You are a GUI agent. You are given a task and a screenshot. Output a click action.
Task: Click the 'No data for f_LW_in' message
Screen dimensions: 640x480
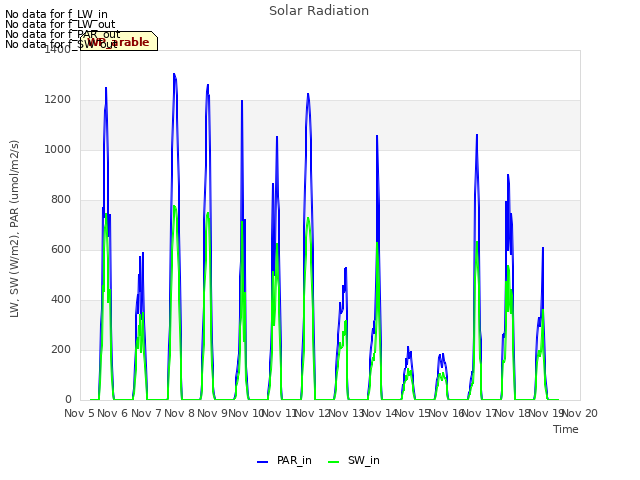pyautogui.click(x=56, y=14)
